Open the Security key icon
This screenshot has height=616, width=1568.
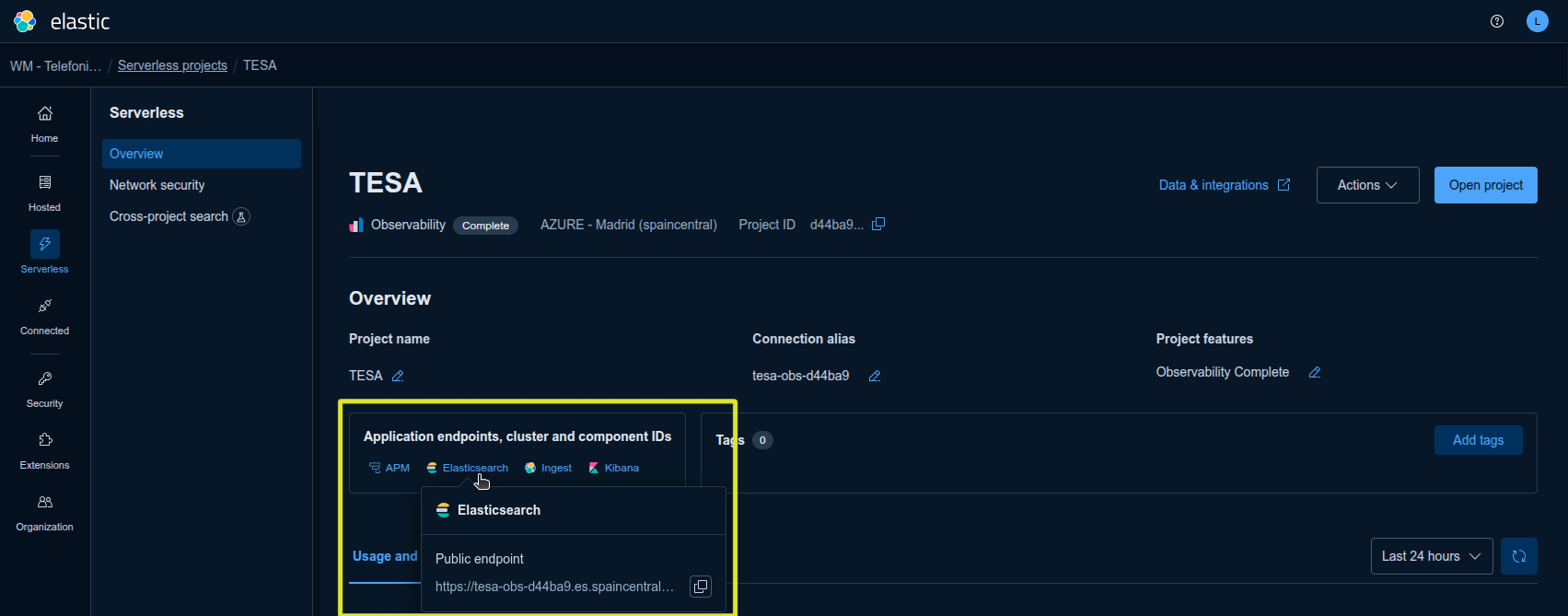point(44,378)
